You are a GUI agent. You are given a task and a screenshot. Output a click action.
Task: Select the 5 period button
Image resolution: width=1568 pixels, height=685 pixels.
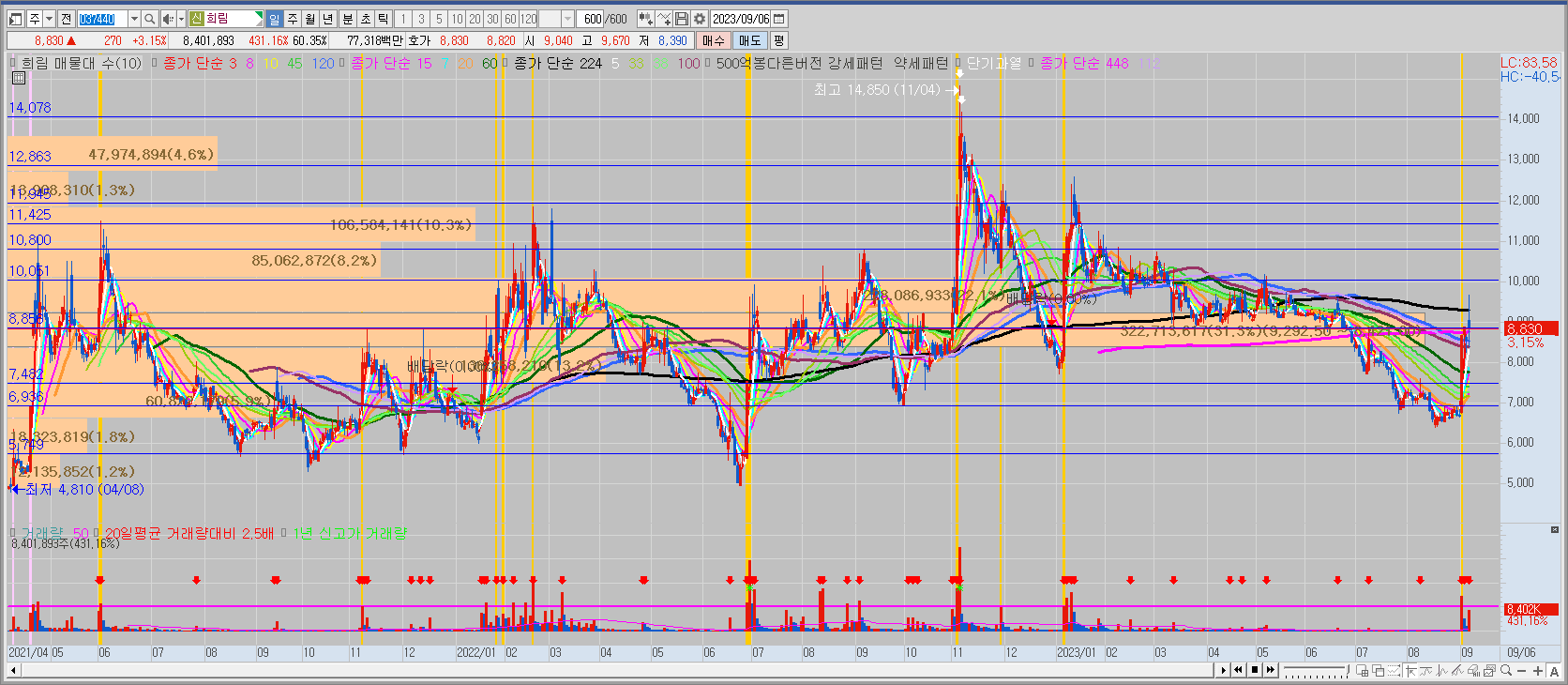[439, 19]
